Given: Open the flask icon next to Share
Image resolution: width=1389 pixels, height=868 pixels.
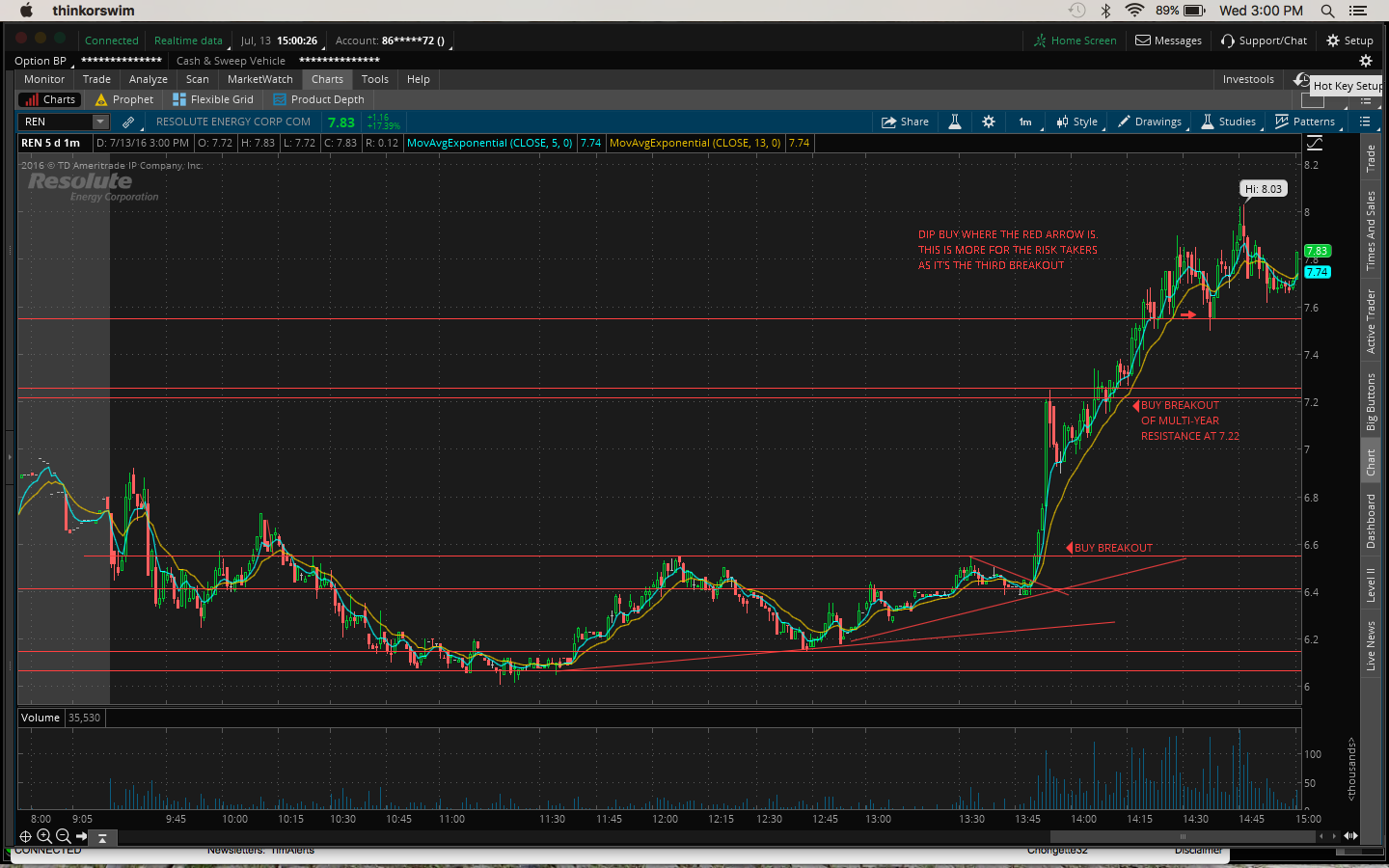Looking at the screenshot, I should pos(955,122).
